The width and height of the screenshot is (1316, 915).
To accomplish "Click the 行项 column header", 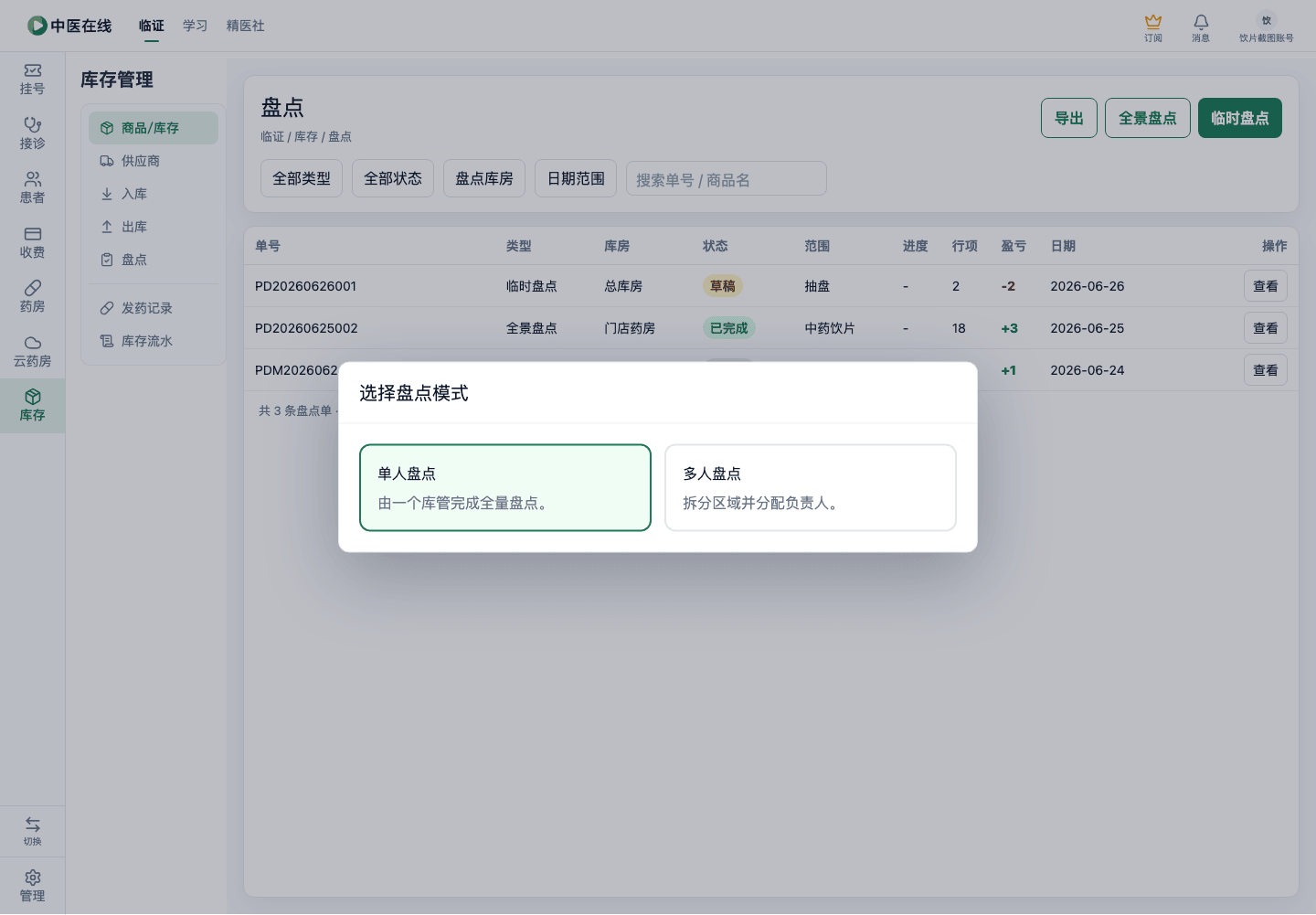I will (964, 246).
